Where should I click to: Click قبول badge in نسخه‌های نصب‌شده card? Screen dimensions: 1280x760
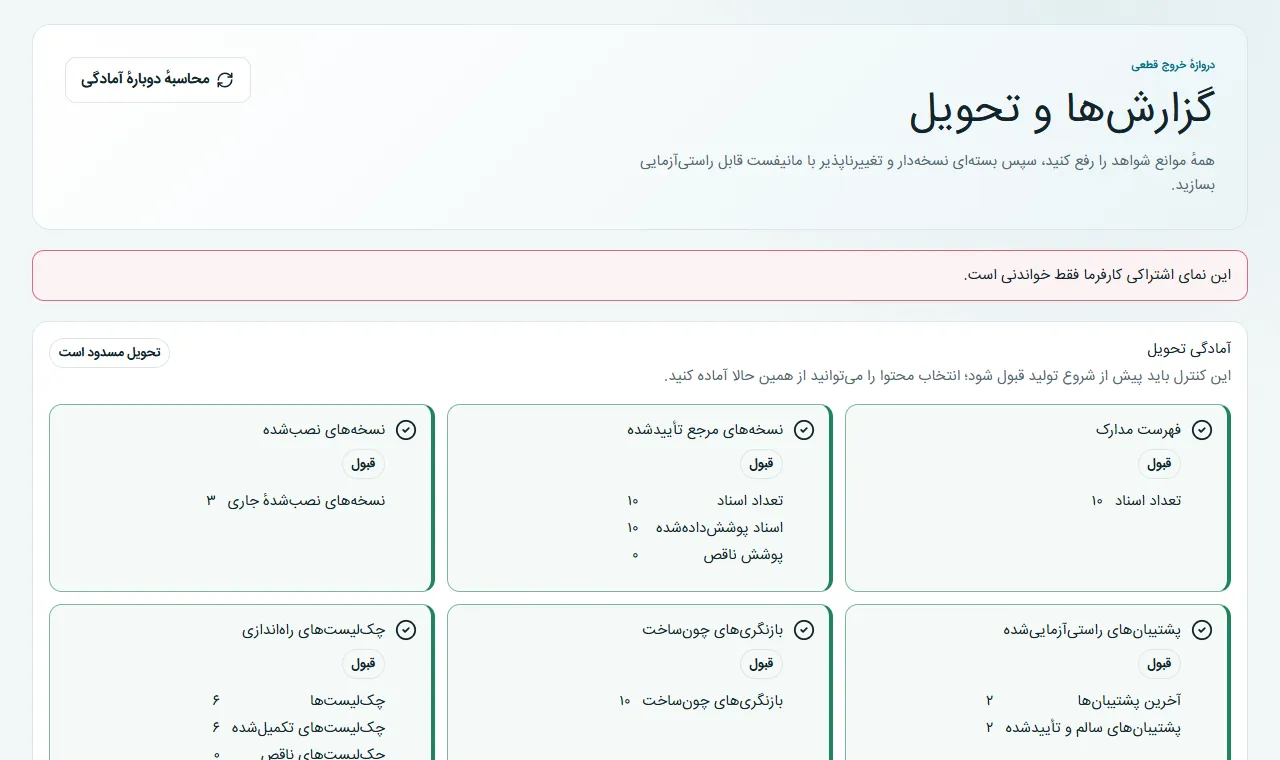363,464
